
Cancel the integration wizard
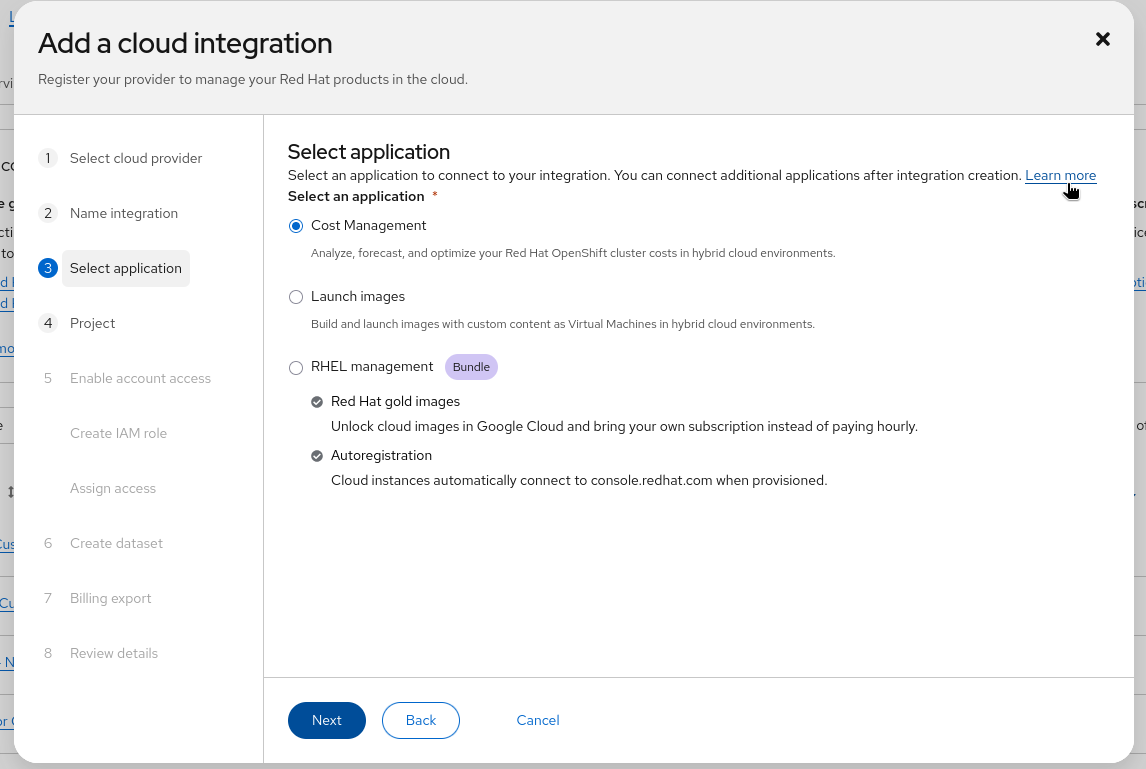point(538,720)
